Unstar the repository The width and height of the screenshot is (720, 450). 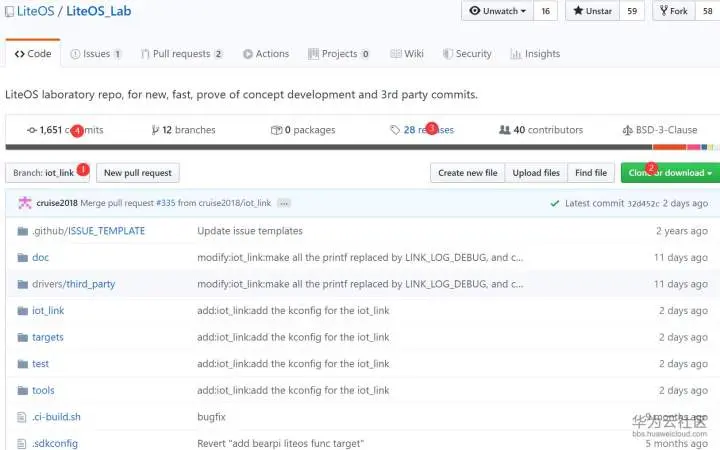(x=592, y=11)
